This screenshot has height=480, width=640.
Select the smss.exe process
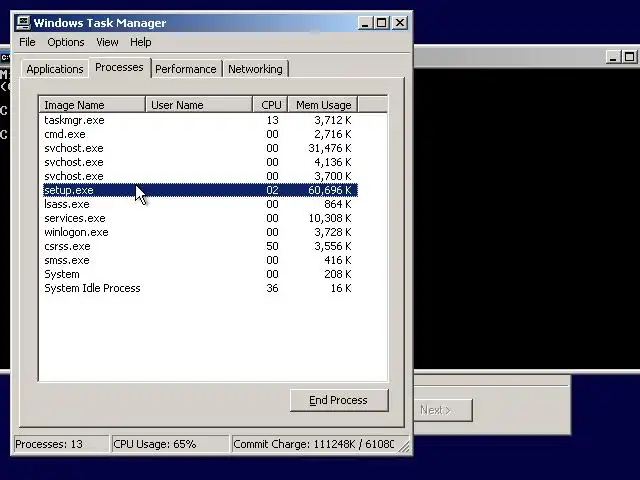[200, 260]
